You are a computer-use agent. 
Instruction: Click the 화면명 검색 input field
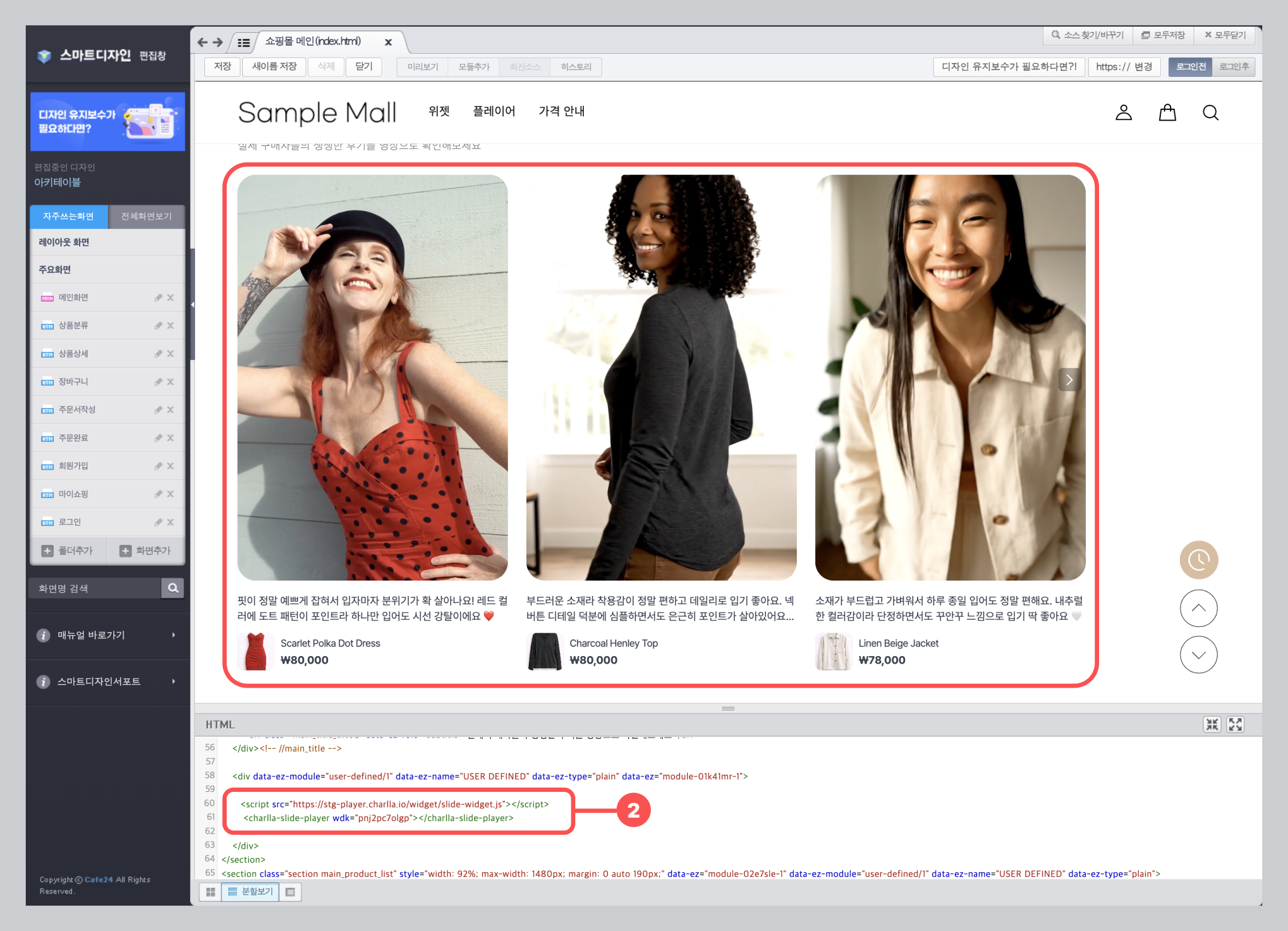coord(95,588)
